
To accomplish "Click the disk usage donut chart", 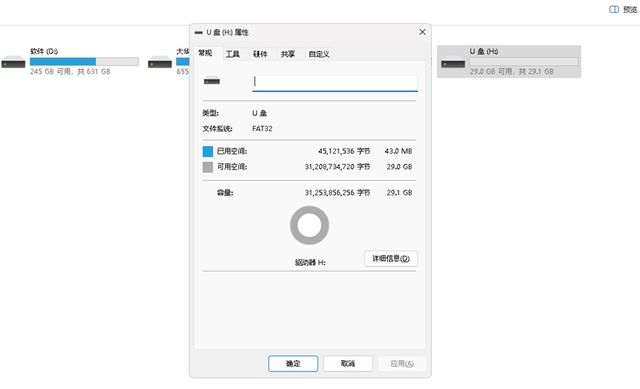I will pos(309,225).
